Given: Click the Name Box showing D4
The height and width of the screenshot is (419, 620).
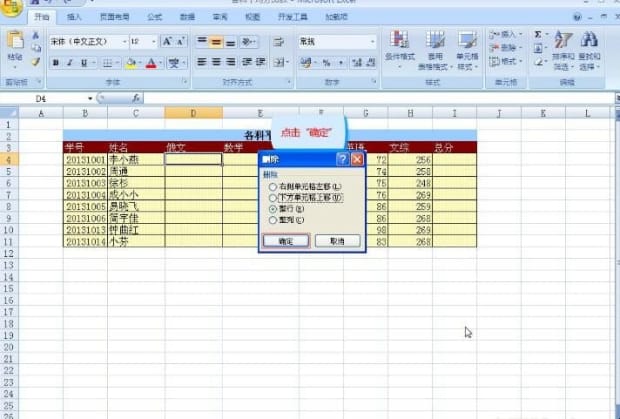Looking at the screenshot, I should pyautogui.click(x=60, y=99).
